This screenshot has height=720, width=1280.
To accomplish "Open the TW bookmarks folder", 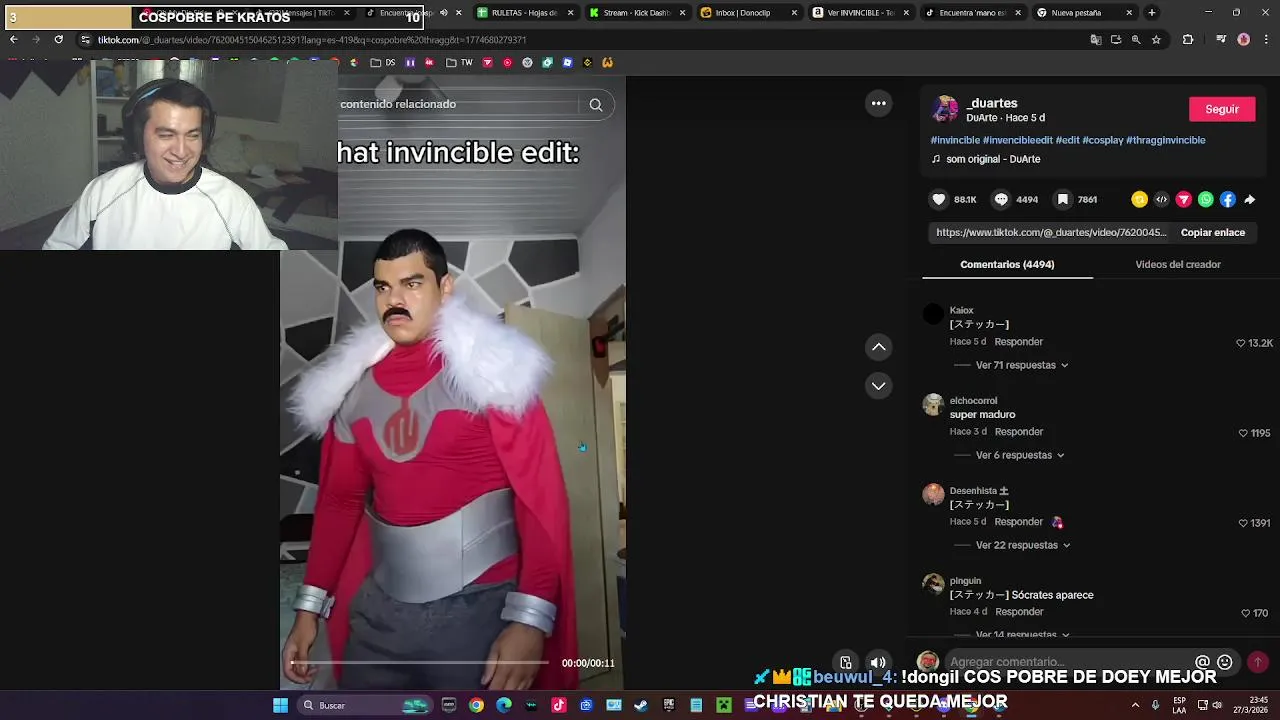I will (x=459, y=62).
